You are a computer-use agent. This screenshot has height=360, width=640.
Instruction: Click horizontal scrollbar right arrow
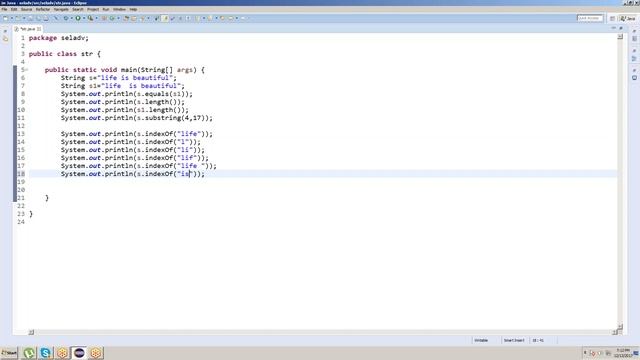click(x=615, y=332)
